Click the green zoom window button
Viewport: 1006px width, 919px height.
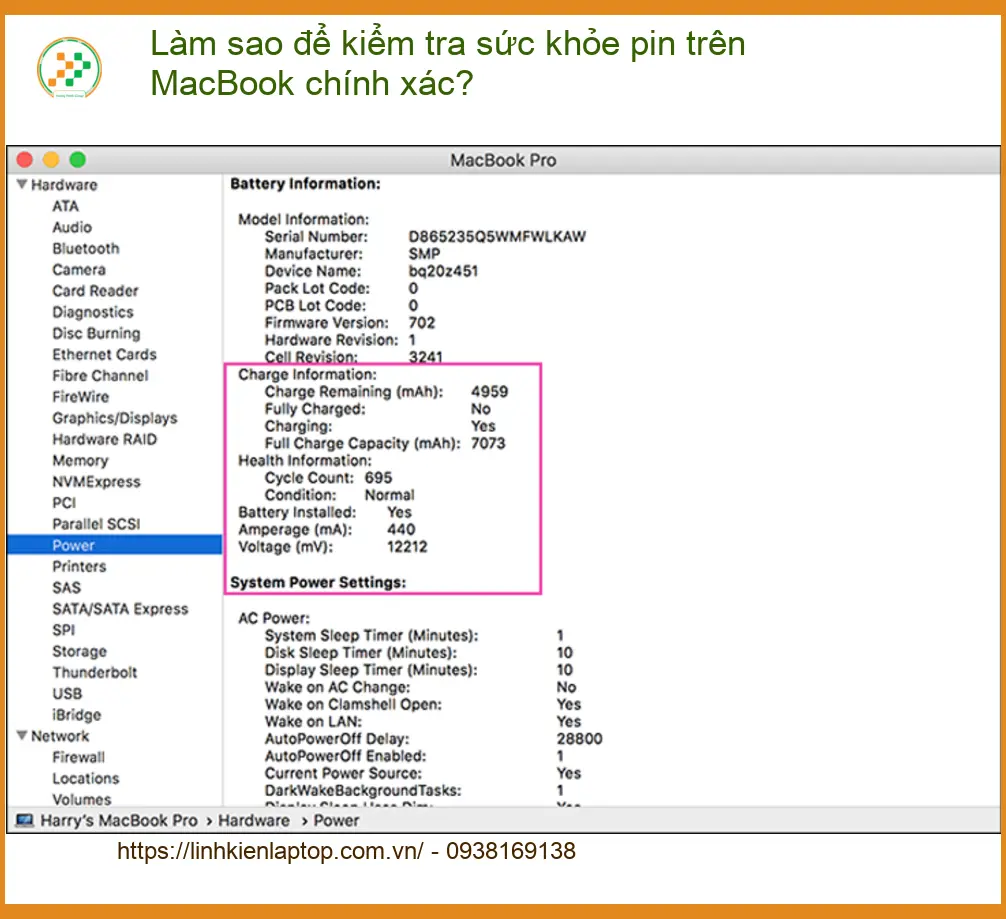(x=78, y=160)
